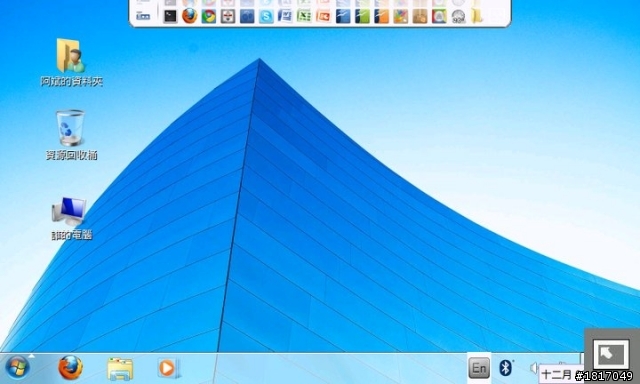Viewport: 640px width, 384px height.
Task: Launch Google Chrome from the top dock
Action: coord(209,16)
